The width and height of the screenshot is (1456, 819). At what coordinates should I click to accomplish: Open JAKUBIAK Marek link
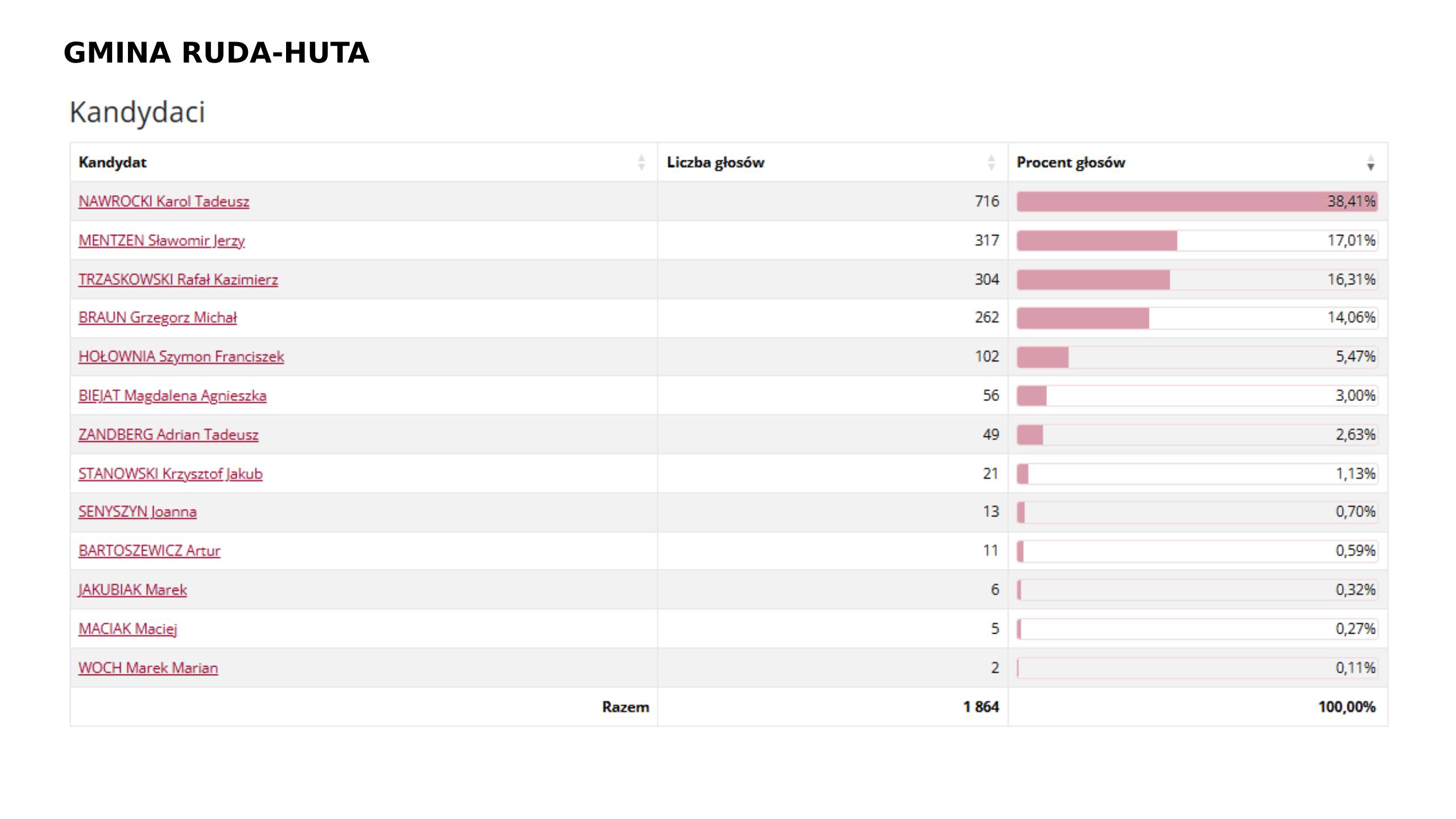(x=133, y=590)
